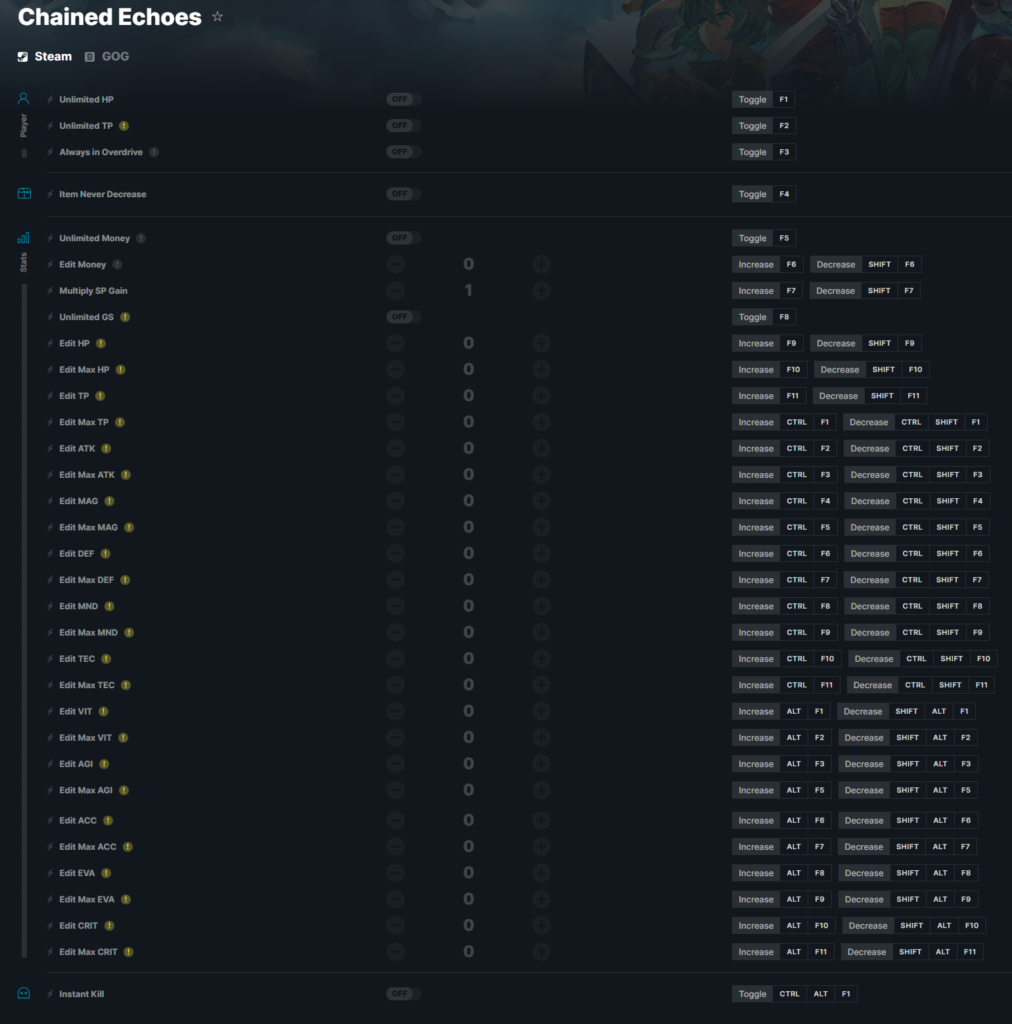Screen dimensions: 1012x1024
Task: Jump to Stats category bar-chart icon
Action: point(24,238)
